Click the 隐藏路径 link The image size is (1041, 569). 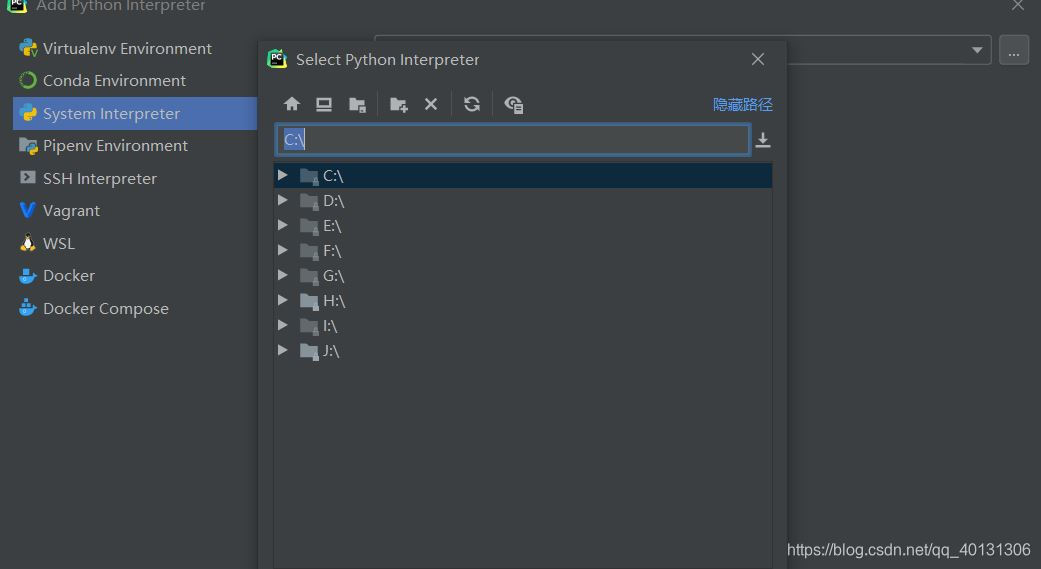tap(742, 104)
